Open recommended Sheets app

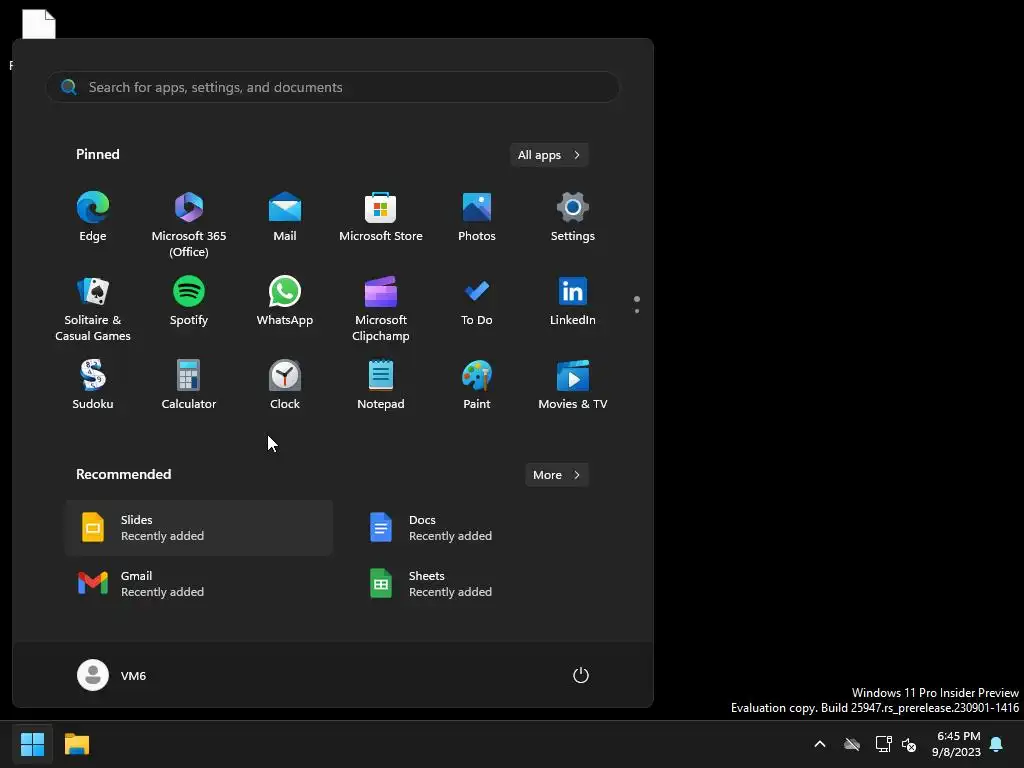487,584
